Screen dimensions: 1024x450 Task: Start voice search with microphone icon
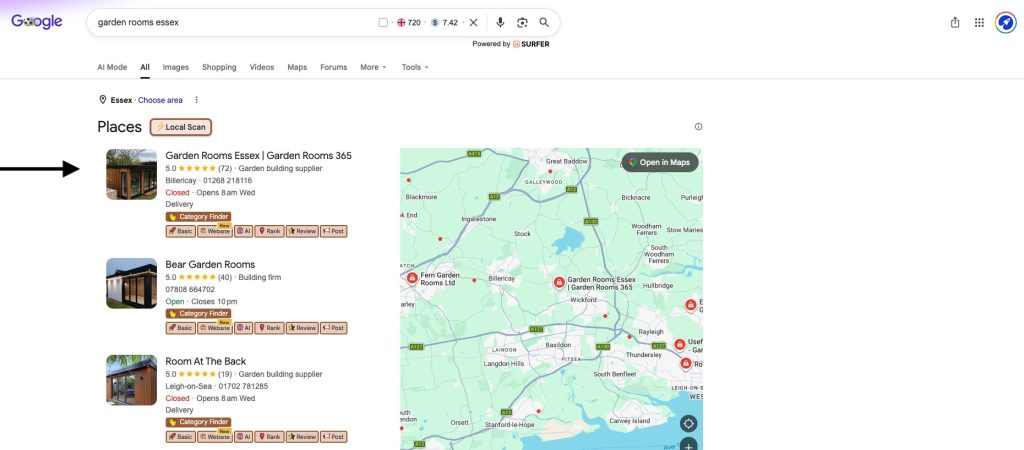click(500, 22)
